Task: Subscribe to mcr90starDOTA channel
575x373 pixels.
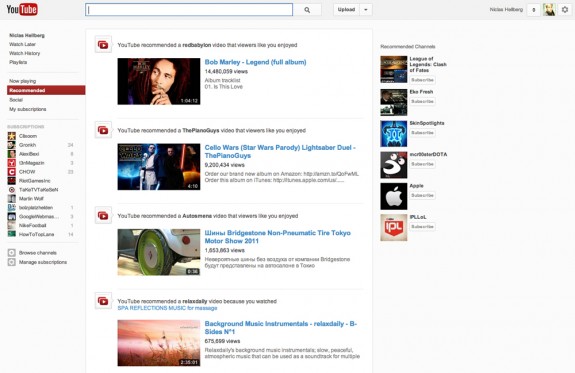Action: [422, 164]
